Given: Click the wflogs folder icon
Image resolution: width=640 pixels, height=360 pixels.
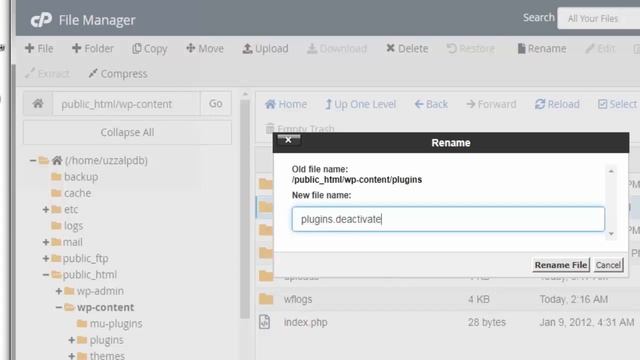Looking at the screenshot, I should (266, 299).
